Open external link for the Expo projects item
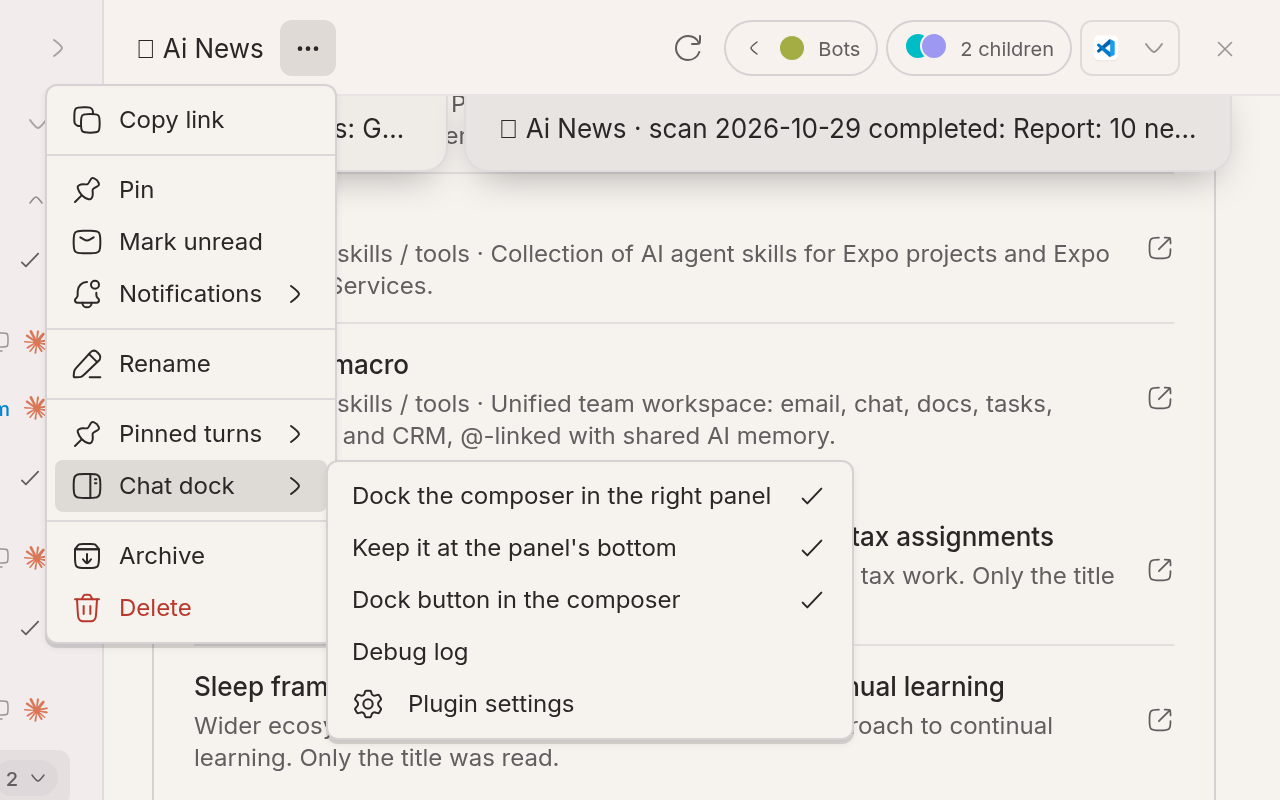1280x800 pixels. [x=1160, y=248]
